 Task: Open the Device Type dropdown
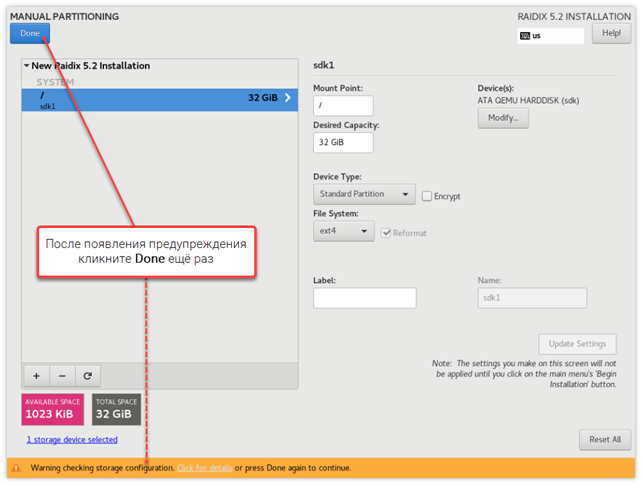pyautogui.click(x=363, y=195)
